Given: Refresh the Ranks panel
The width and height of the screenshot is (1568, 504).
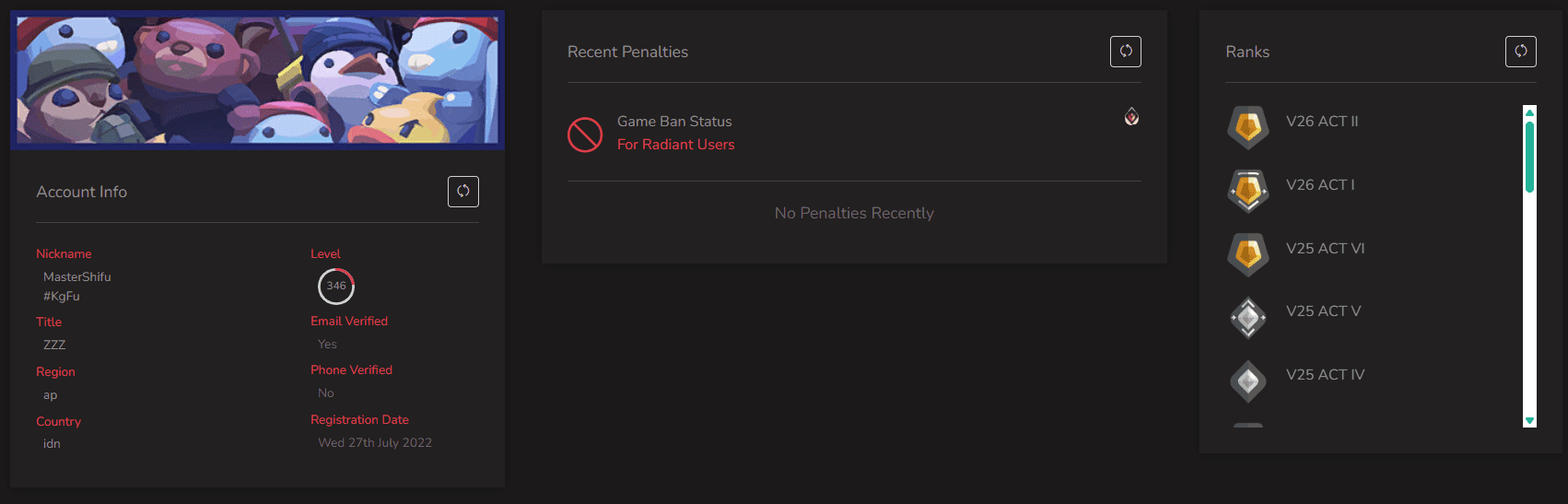Looking at the screenshot, I should 1520,52.
